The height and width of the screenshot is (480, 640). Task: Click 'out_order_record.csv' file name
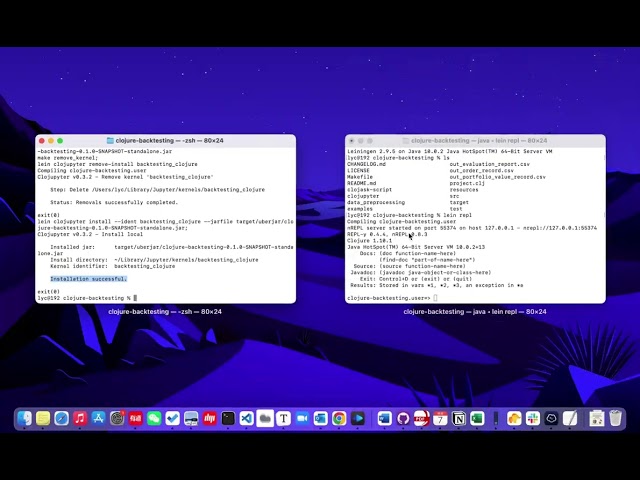(482, 171)
